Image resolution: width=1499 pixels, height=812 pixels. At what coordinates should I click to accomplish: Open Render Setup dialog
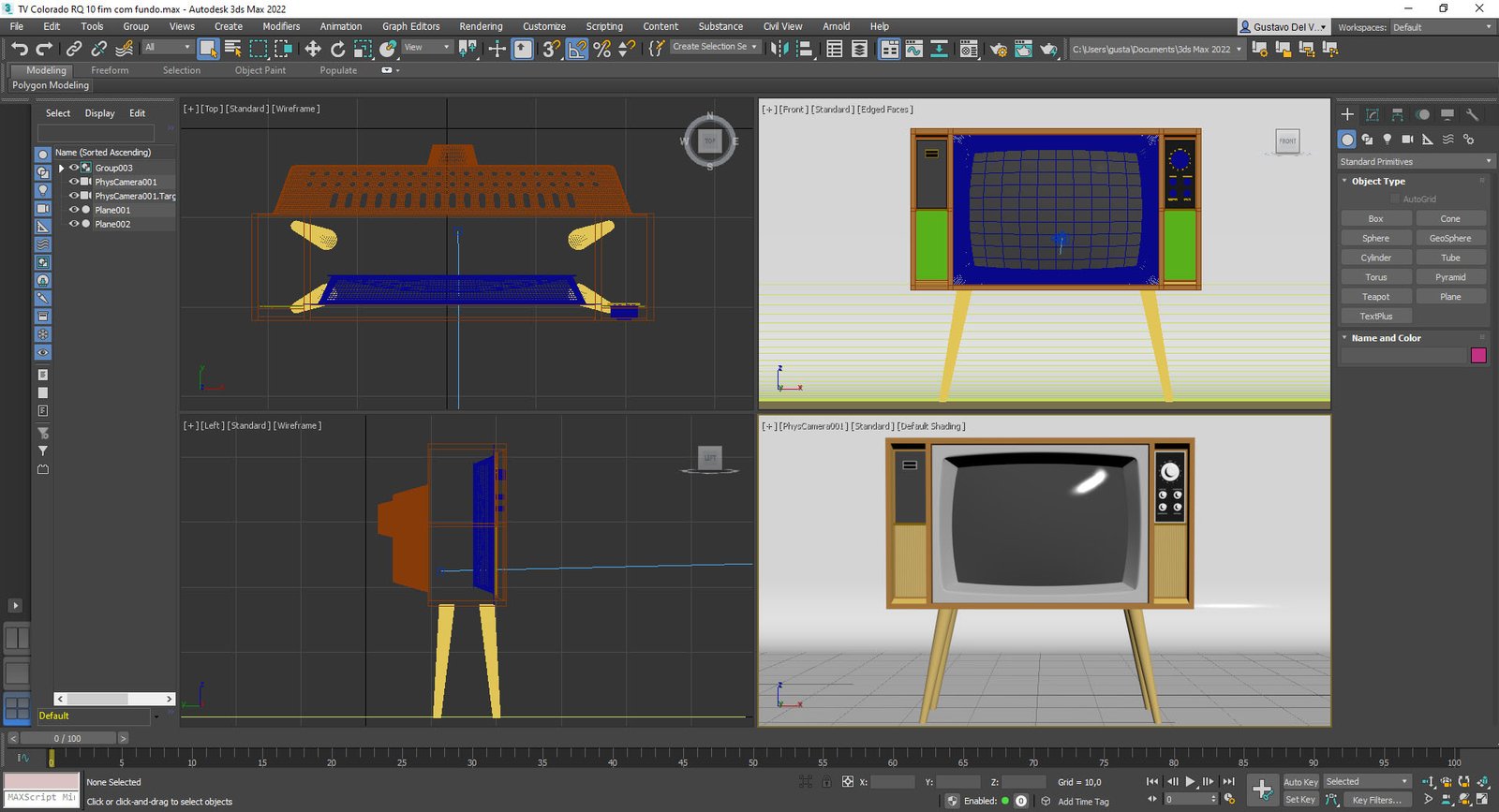point(999,49)
